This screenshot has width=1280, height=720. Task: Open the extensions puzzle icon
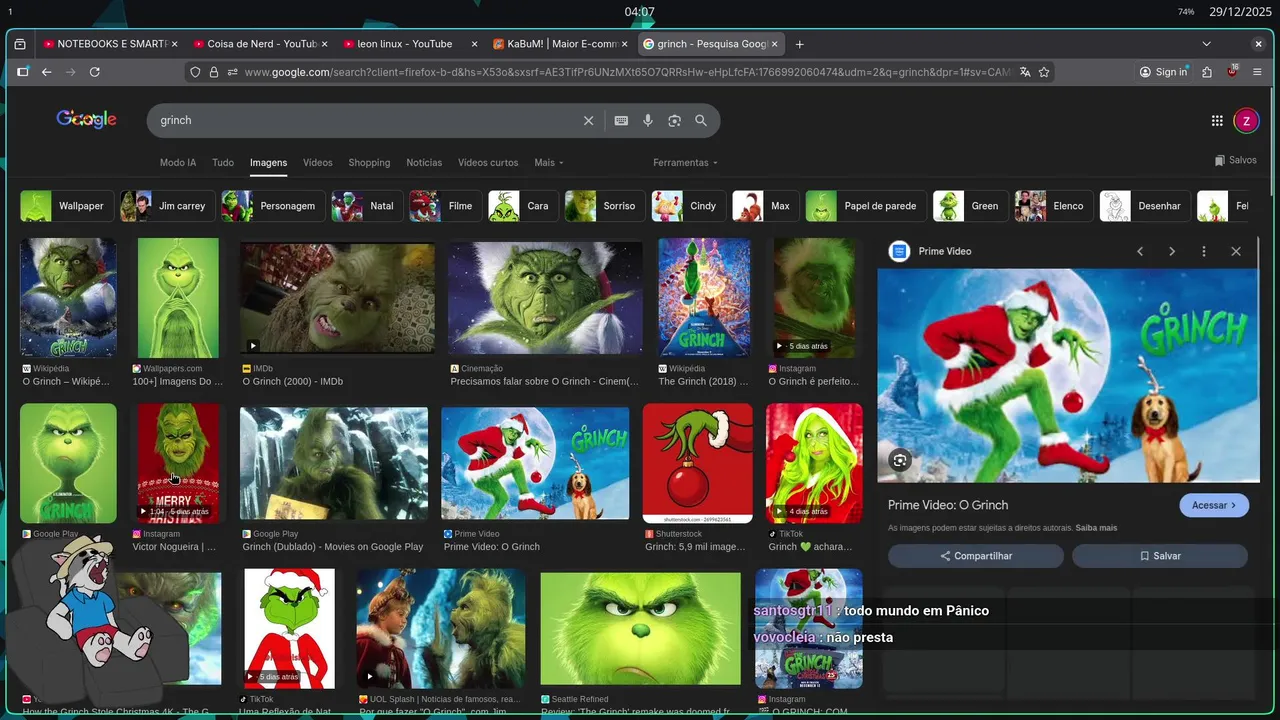(1207, 72)
